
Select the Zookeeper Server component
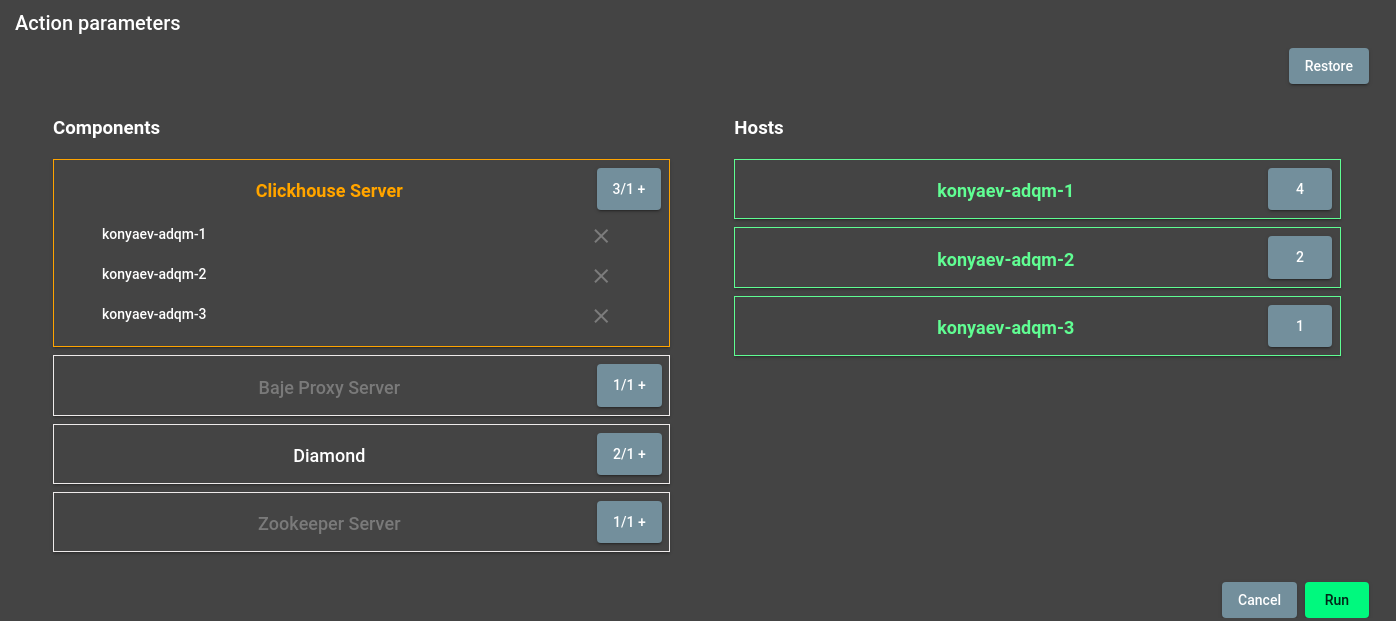[x=329, y=524]
